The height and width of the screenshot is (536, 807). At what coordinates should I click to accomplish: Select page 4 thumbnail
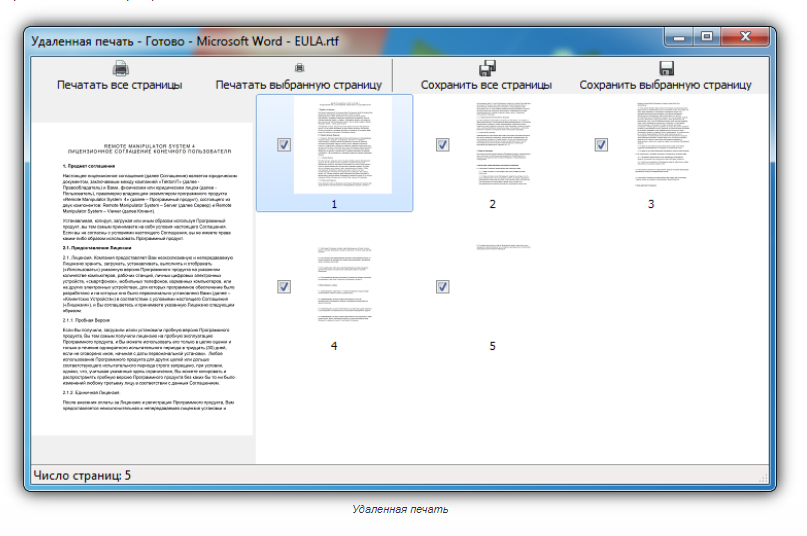pos(344,284)
